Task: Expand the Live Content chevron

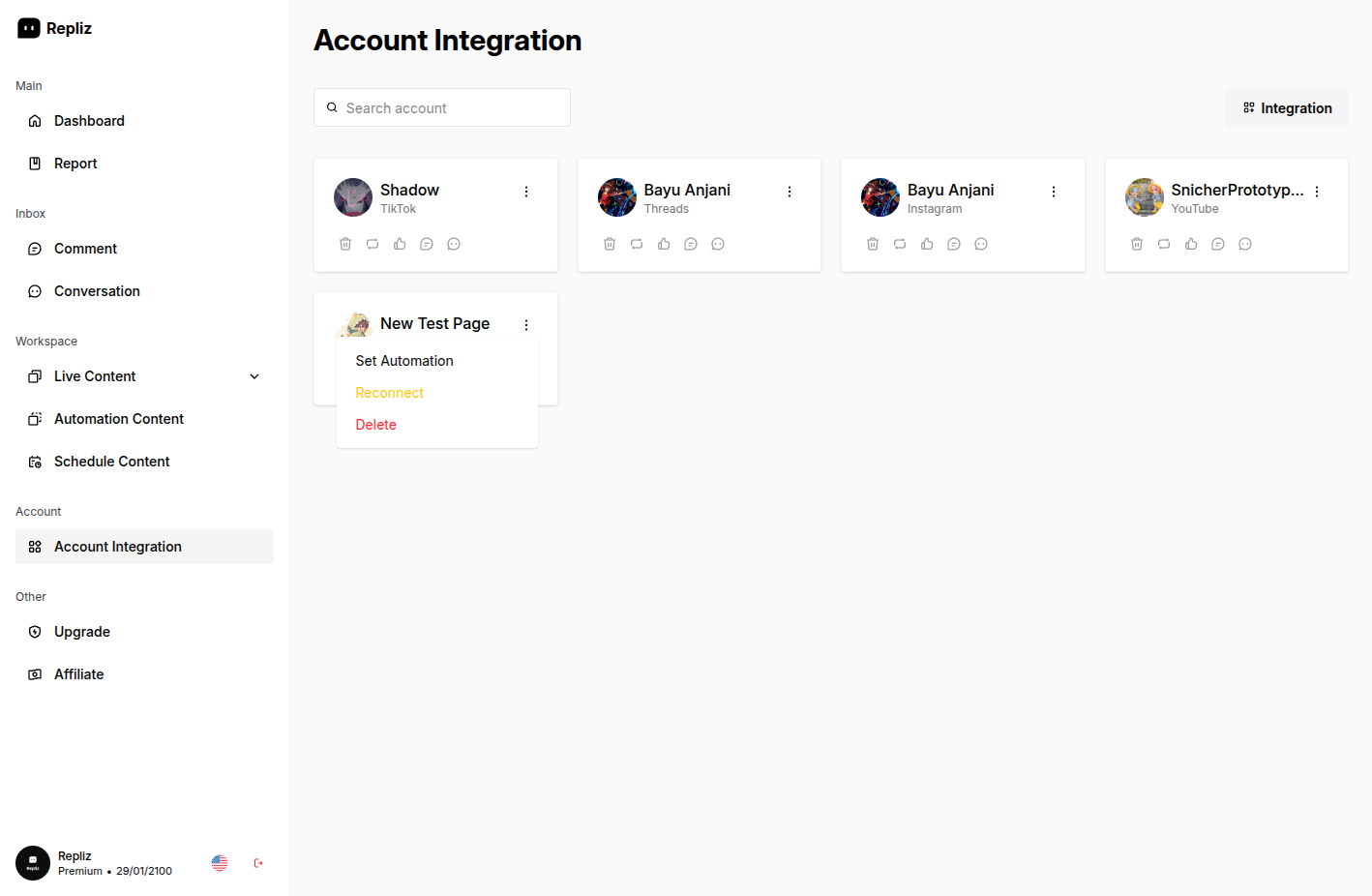Action: point(254,376)
